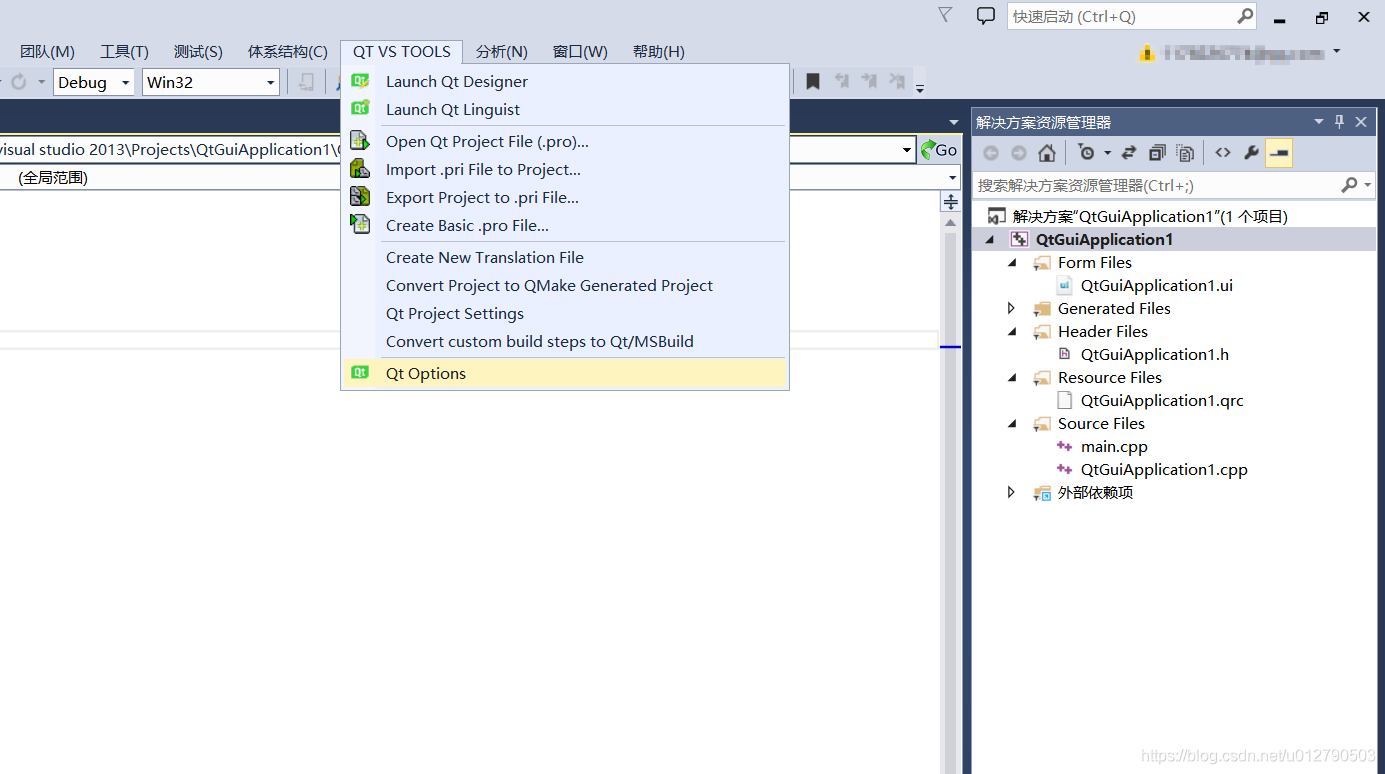Toggle the highlighted Preview Selected Items icon

1279,153
